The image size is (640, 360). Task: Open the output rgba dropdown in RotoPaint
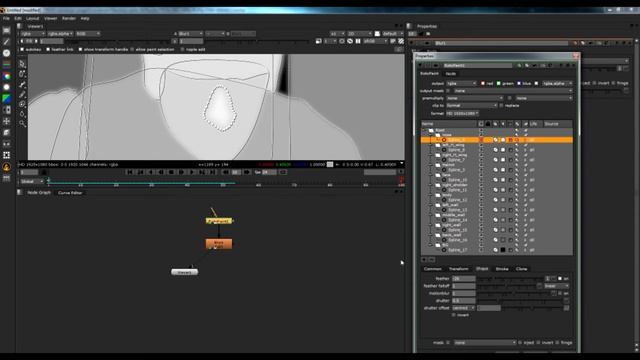tap(461, 83)
